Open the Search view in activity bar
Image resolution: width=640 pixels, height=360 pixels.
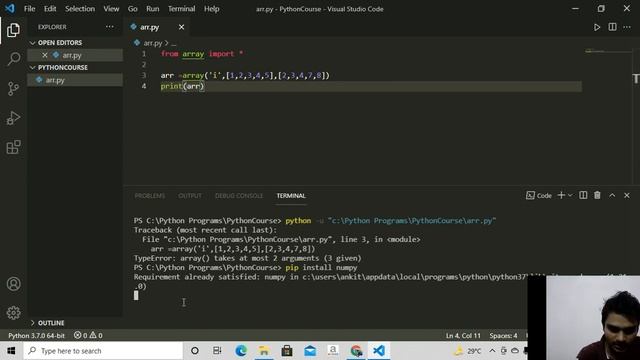pos(13,59)
